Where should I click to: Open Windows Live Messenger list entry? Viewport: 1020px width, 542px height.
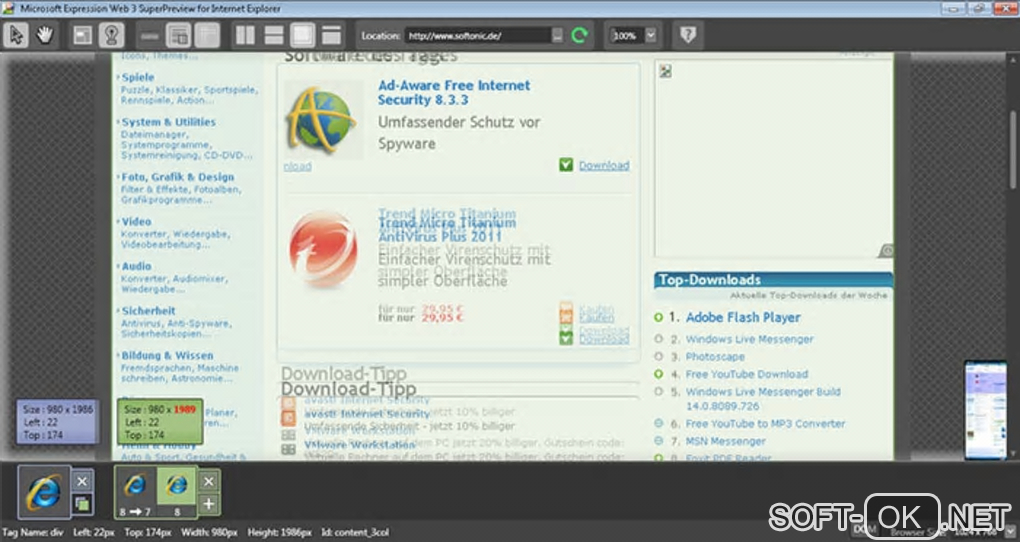(x=749, y=340)
